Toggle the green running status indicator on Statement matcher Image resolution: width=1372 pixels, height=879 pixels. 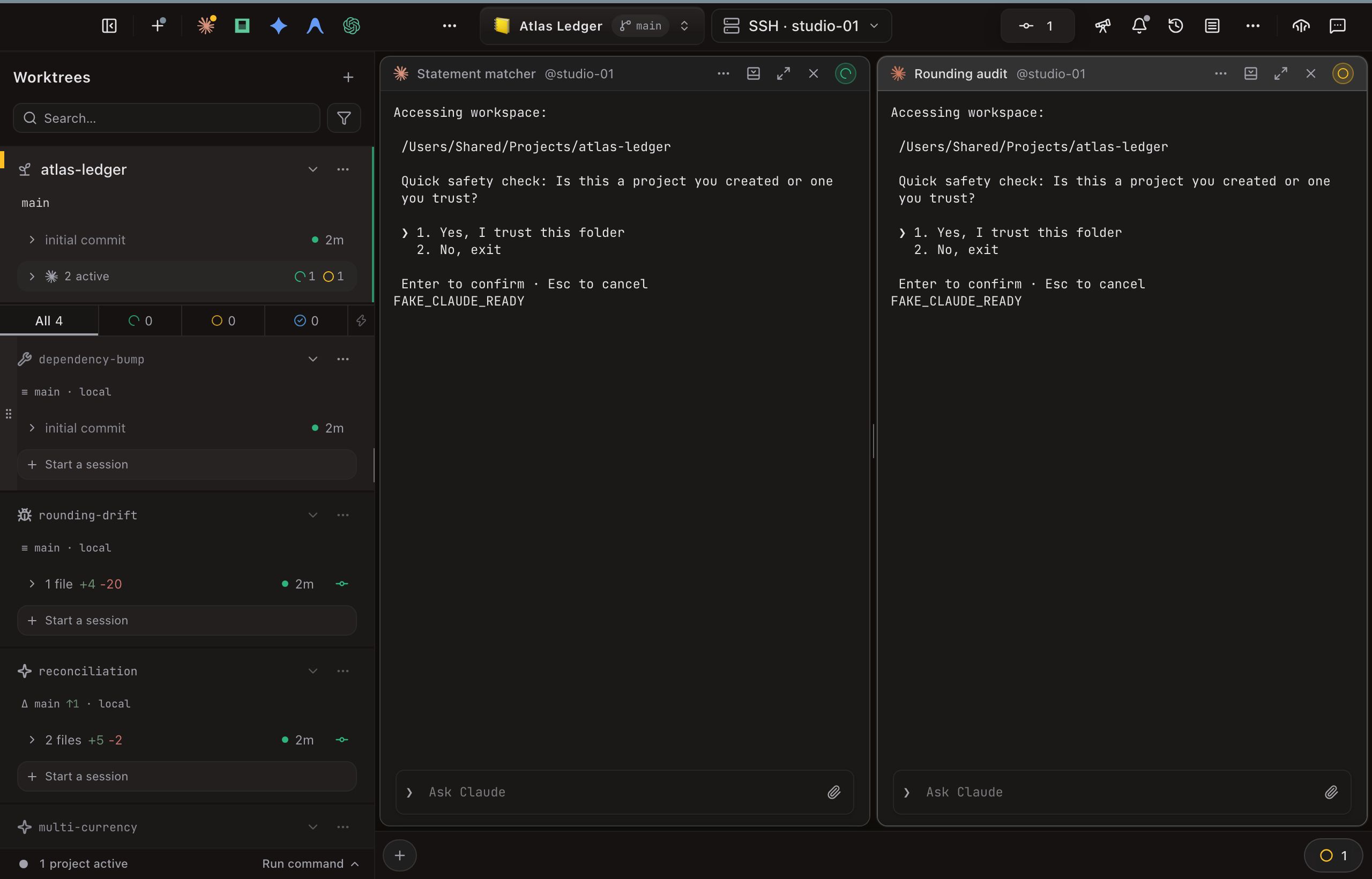(x=845, y=73)
